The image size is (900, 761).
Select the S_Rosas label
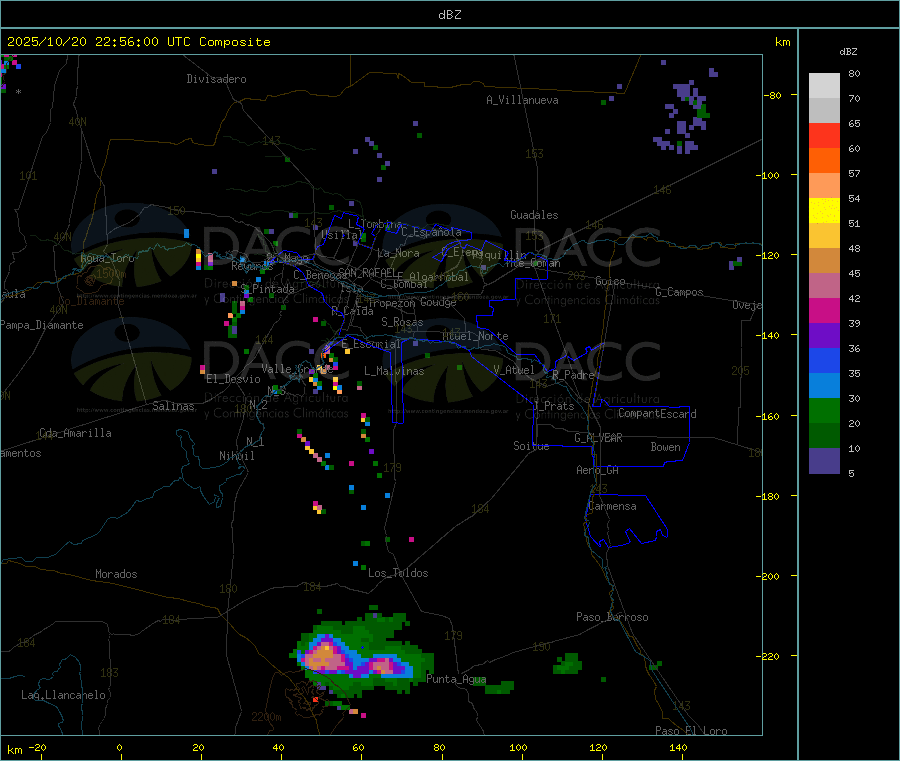click(x=402, y=322)
